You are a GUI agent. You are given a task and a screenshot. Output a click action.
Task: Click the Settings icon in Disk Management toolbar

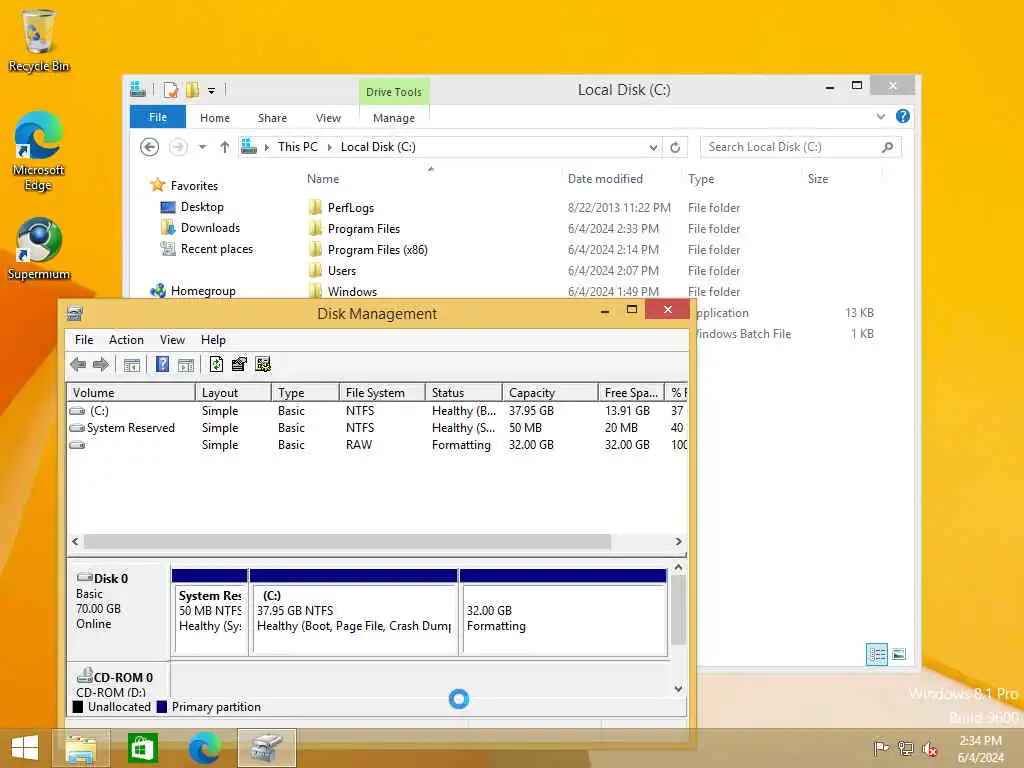click(x=263, y=364)
